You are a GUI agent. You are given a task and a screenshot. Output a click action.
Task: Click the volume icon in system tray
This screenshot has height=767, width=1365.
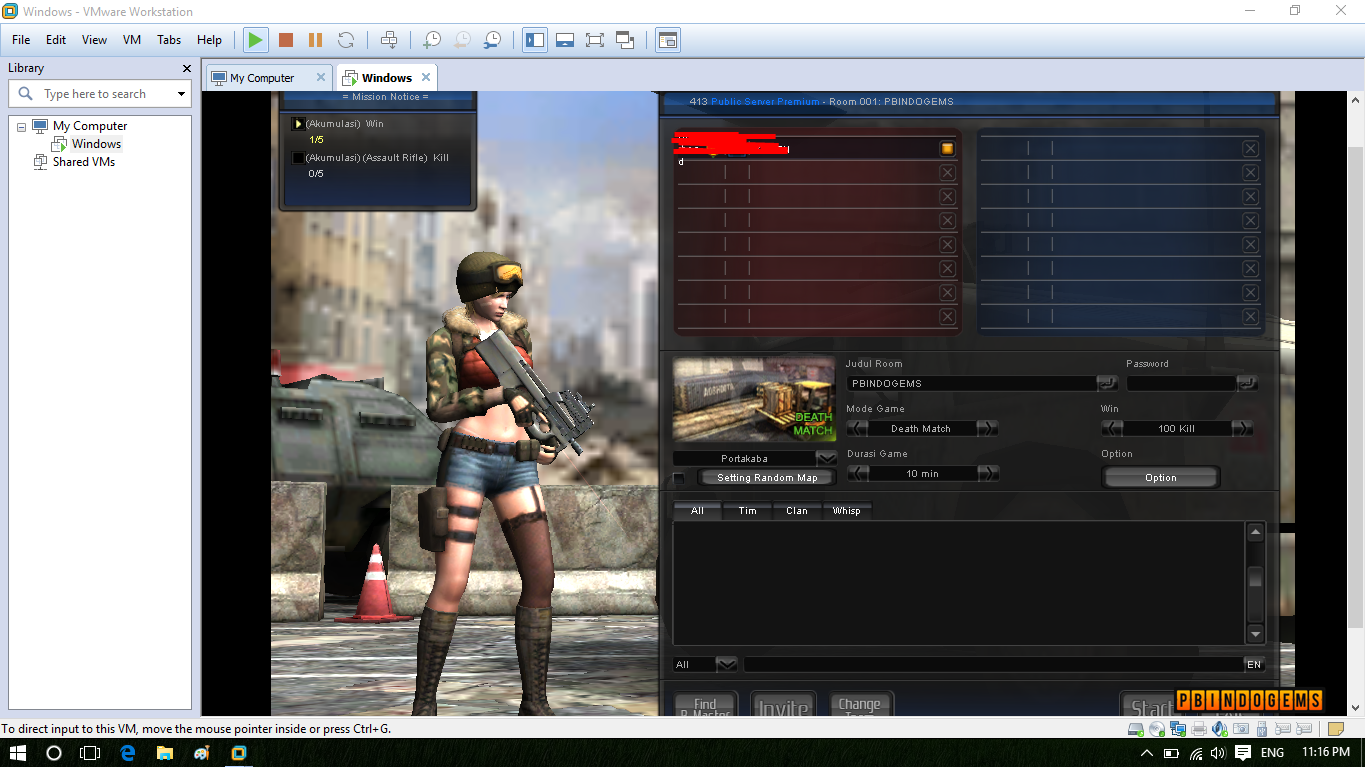(x=1218, y=752)
